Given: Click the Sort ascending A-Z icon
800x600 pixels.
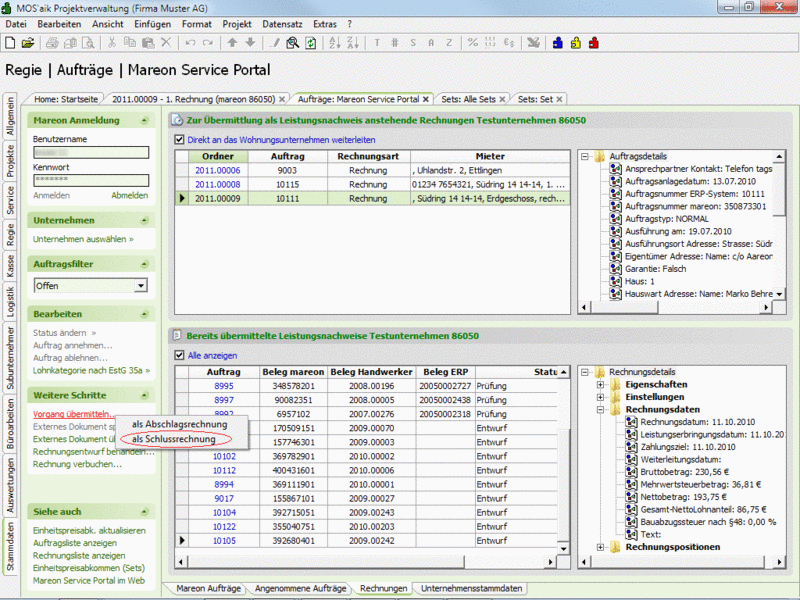Looking at the screenshot, I should tap(335, 43).
